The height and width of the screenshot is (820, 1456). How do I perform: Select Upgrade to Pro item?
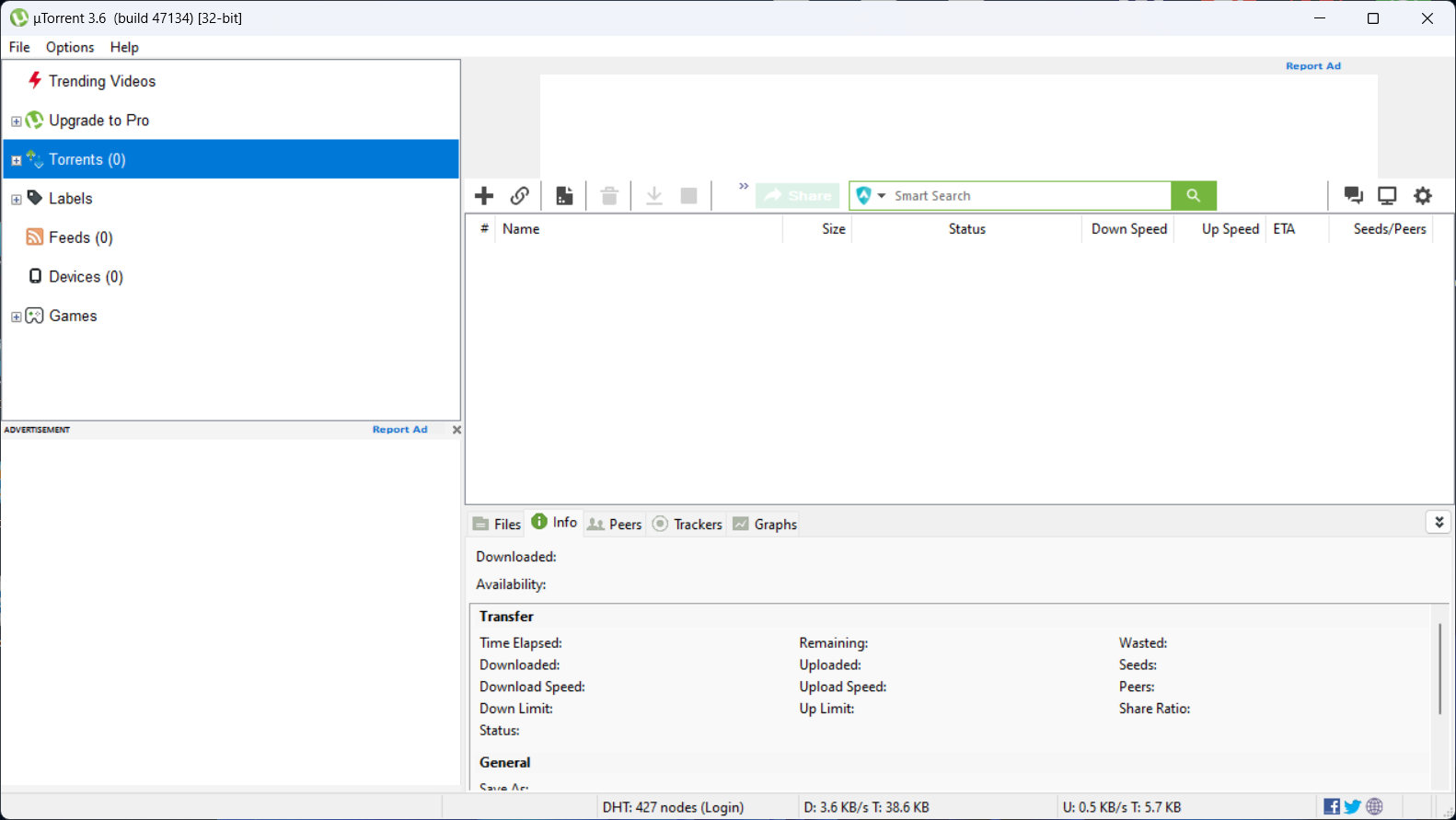tap(98, 121)
